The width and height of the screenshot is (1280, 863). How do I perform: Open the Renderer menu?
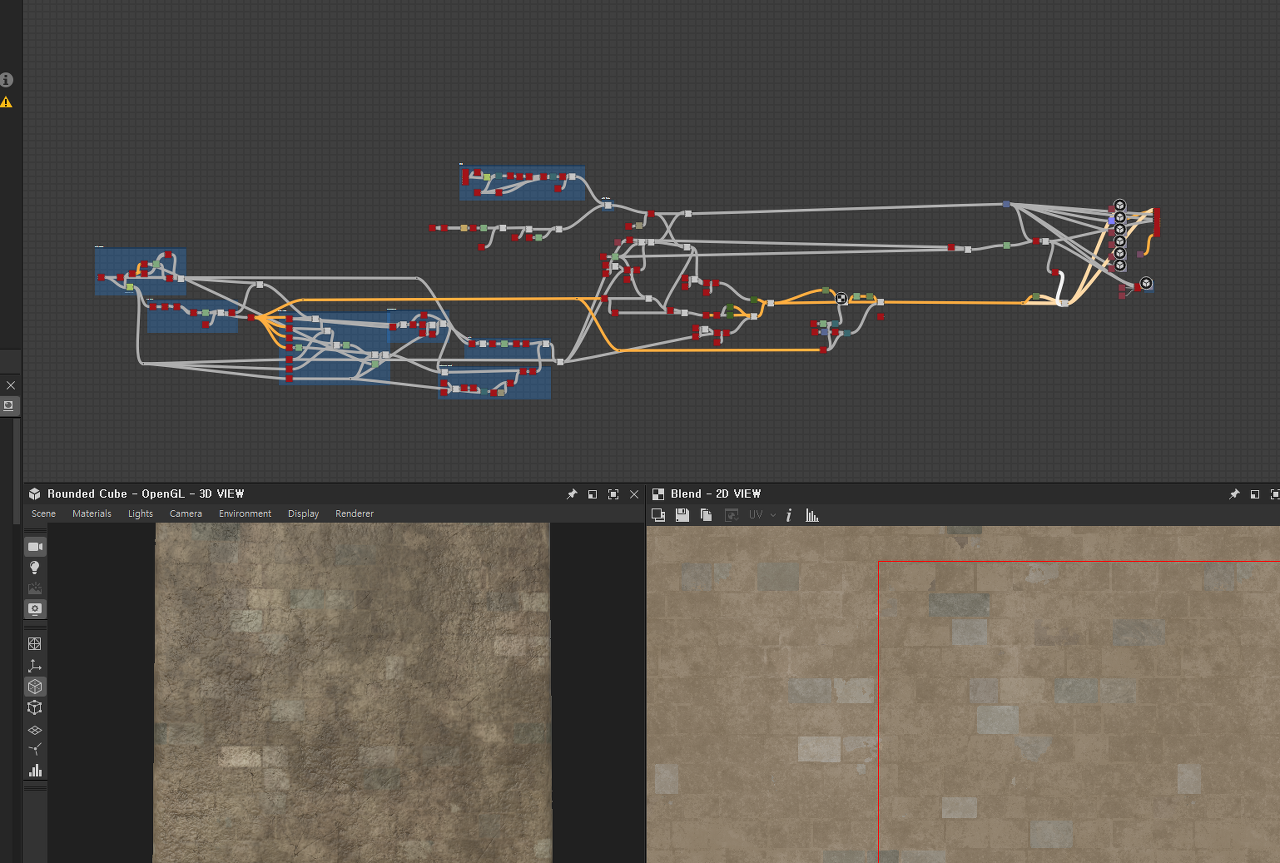pos(354,514)
